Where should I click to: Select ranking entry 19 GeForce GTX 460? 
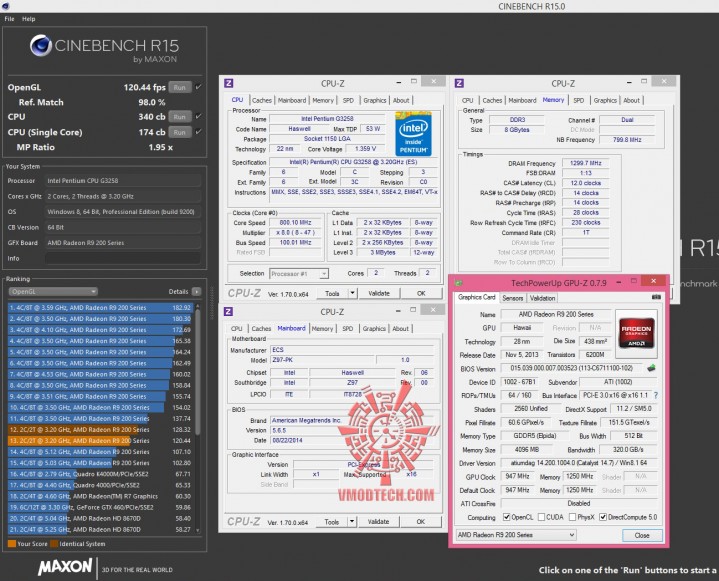pos(100,507)
